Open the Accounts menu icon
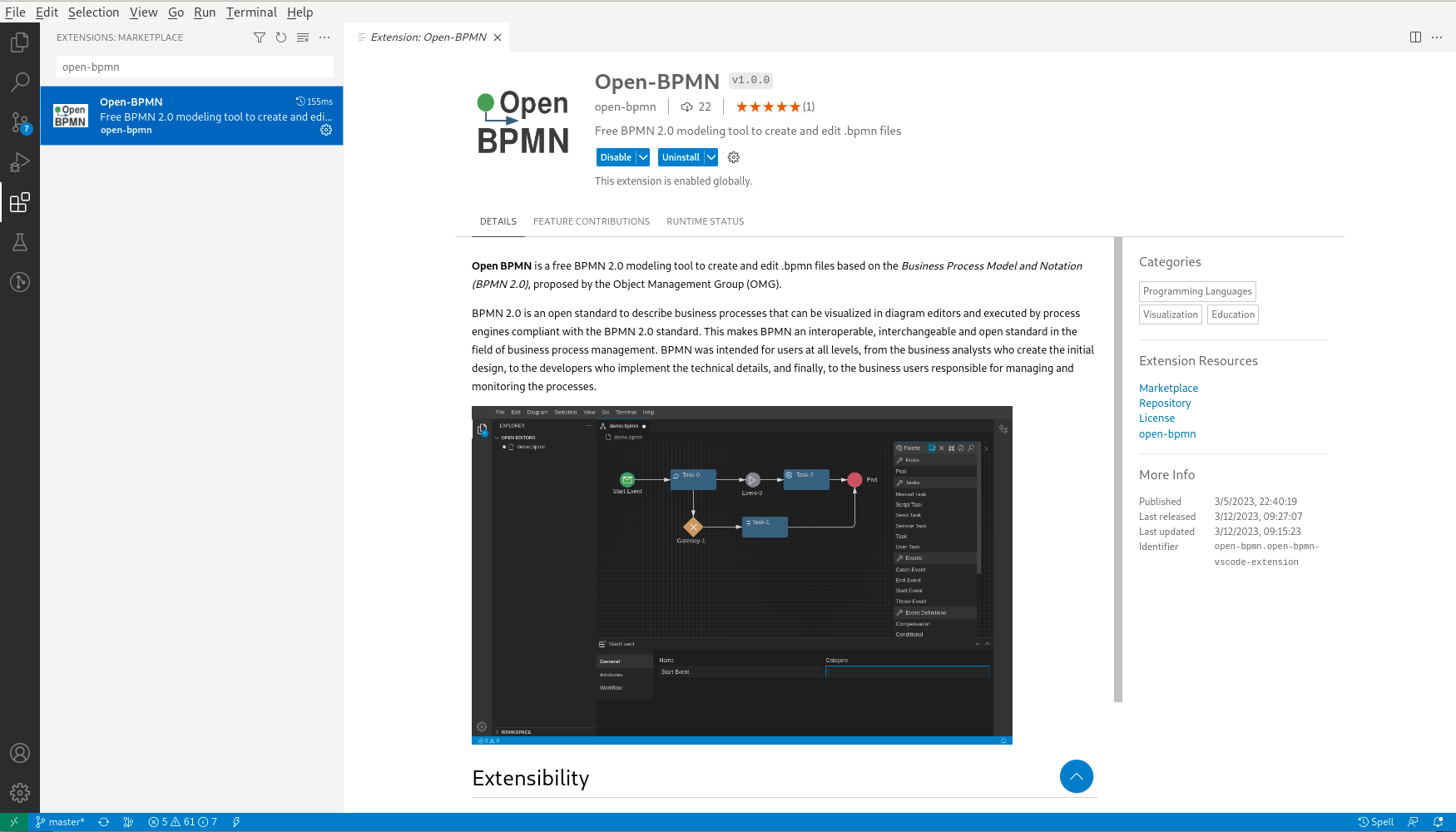This screenshot has width=1456, height=832. point(20,753)
